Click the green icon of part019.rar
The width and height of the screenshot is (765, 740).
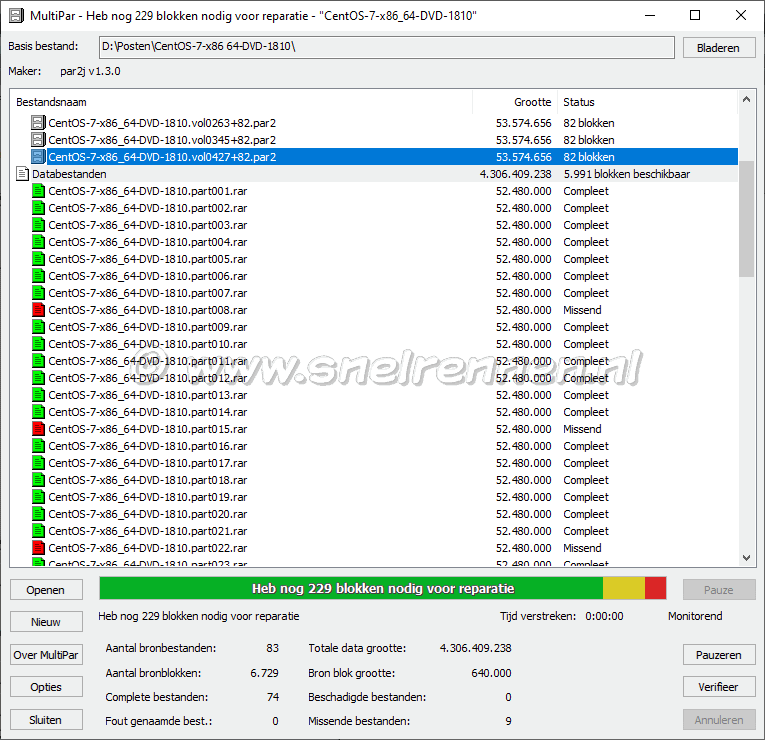[38, 497]
